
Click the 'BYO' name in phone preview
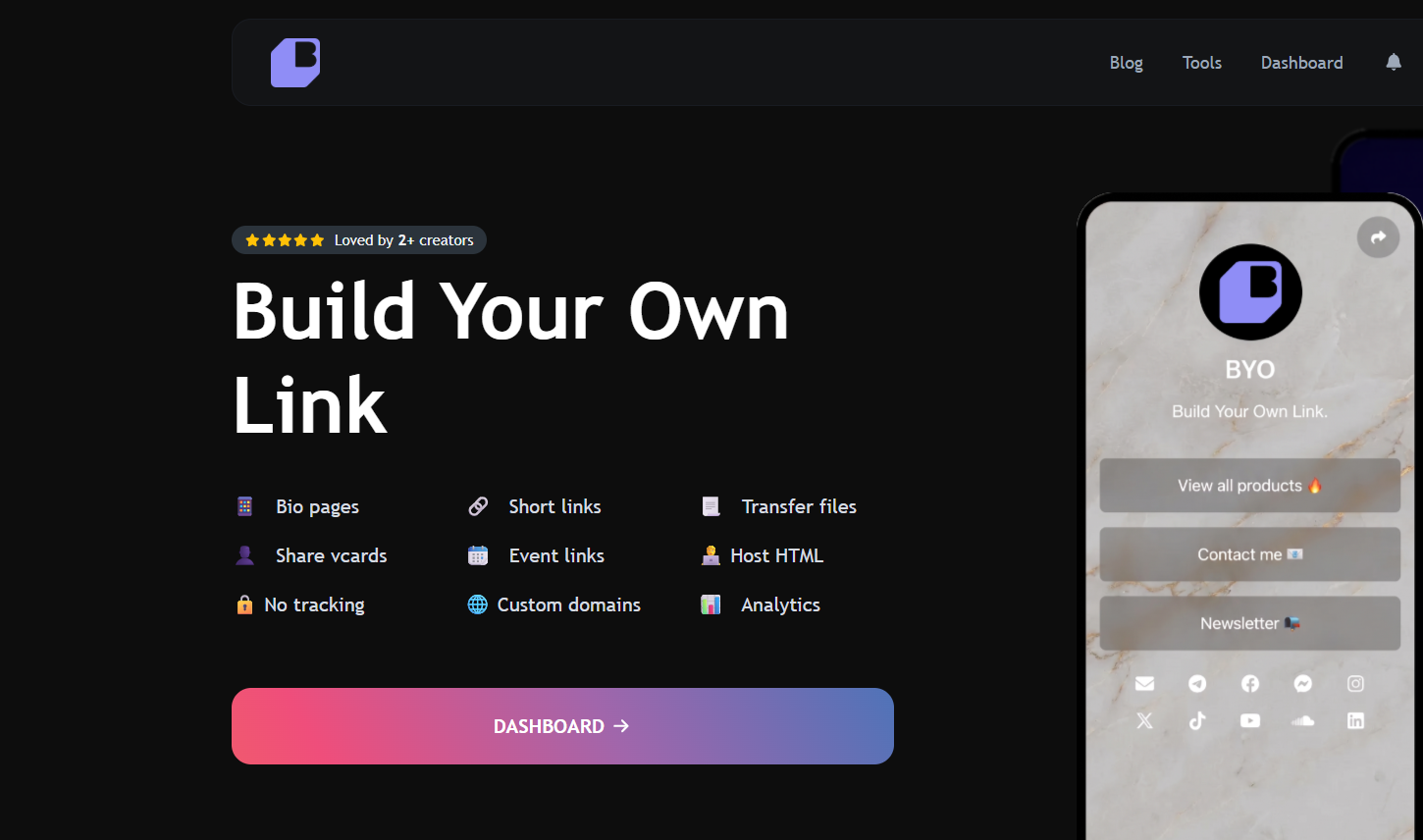click(1250, 370)
